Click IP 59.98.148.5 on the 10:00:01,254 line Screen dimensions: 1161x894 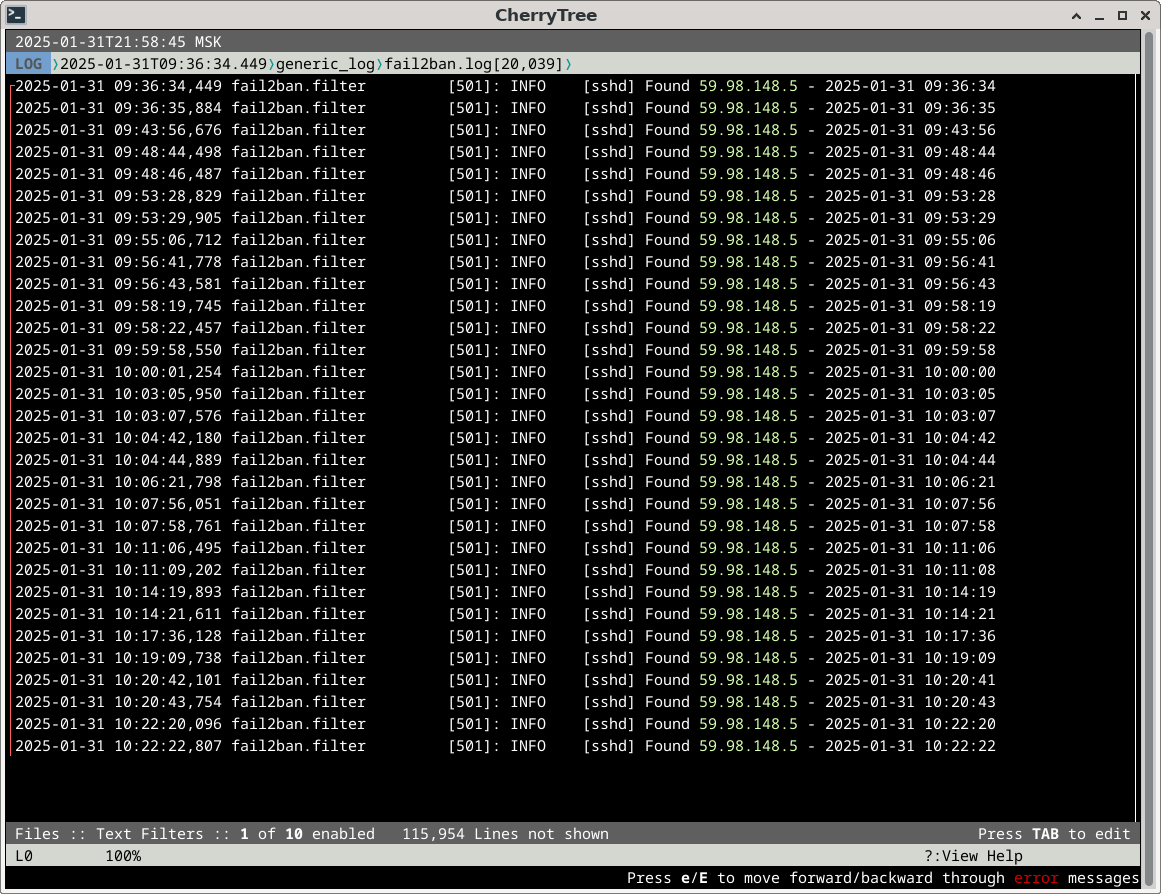(748, 372)
